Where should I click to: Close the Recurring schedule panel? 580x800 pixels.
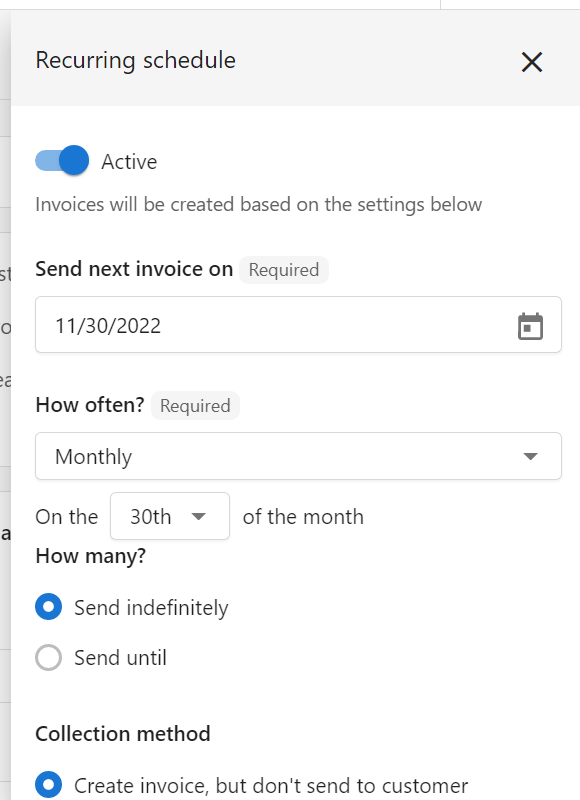click(532, 62)
